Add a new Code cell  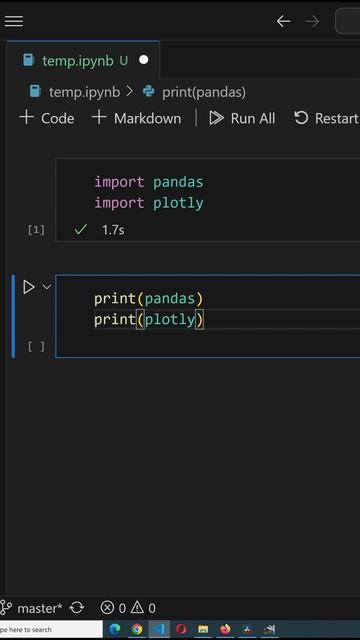pyautogui.click(x=47, y=118)
